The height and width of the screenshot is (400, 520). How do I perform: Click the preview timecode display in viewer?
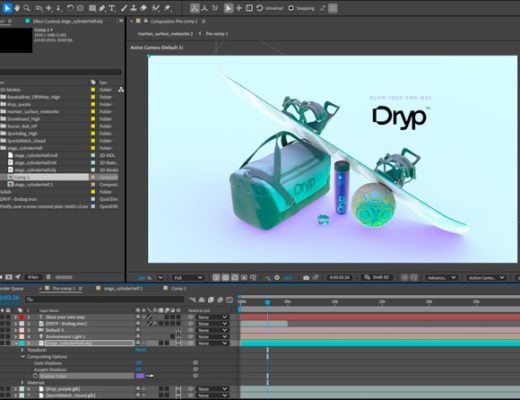pos(339,277)
